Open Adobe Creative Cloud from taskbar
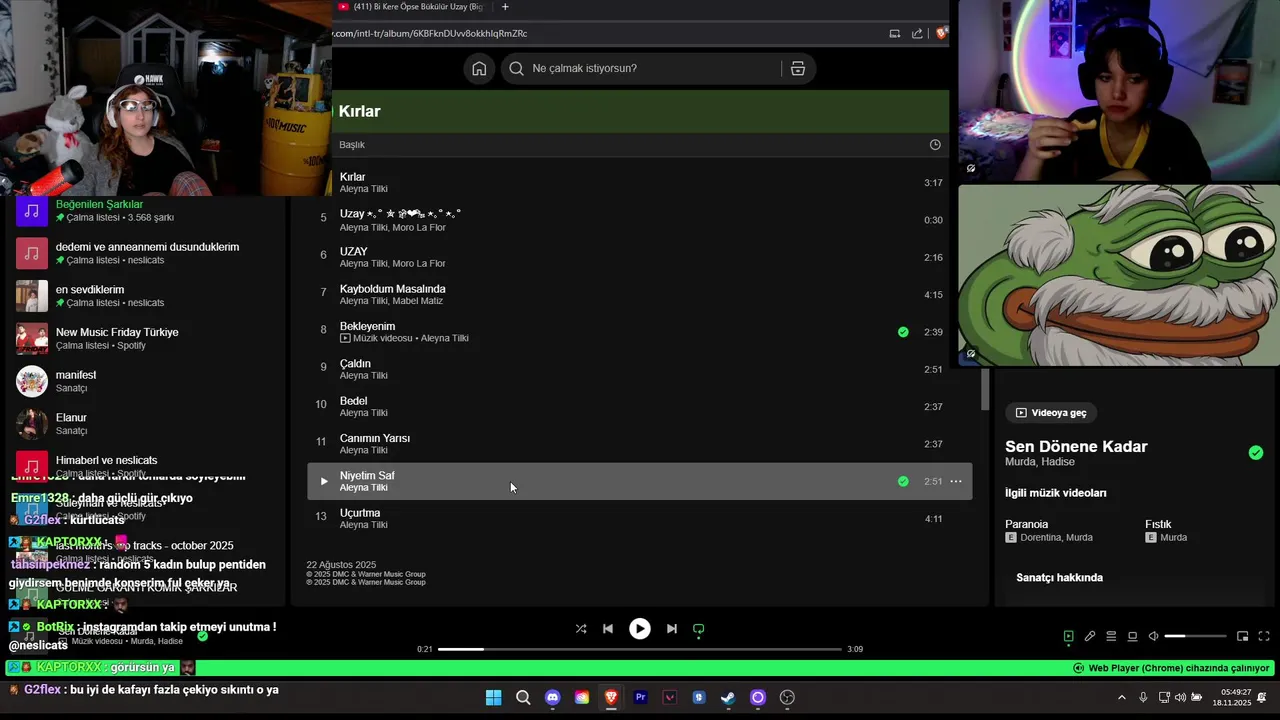This screenshot has height=720, width=1280. point(582,698)
